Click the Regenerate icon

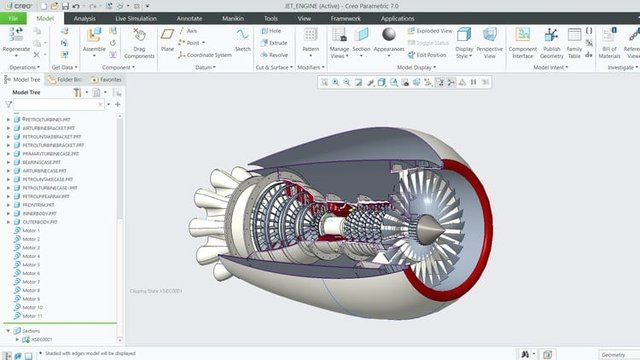pos(16,35)
